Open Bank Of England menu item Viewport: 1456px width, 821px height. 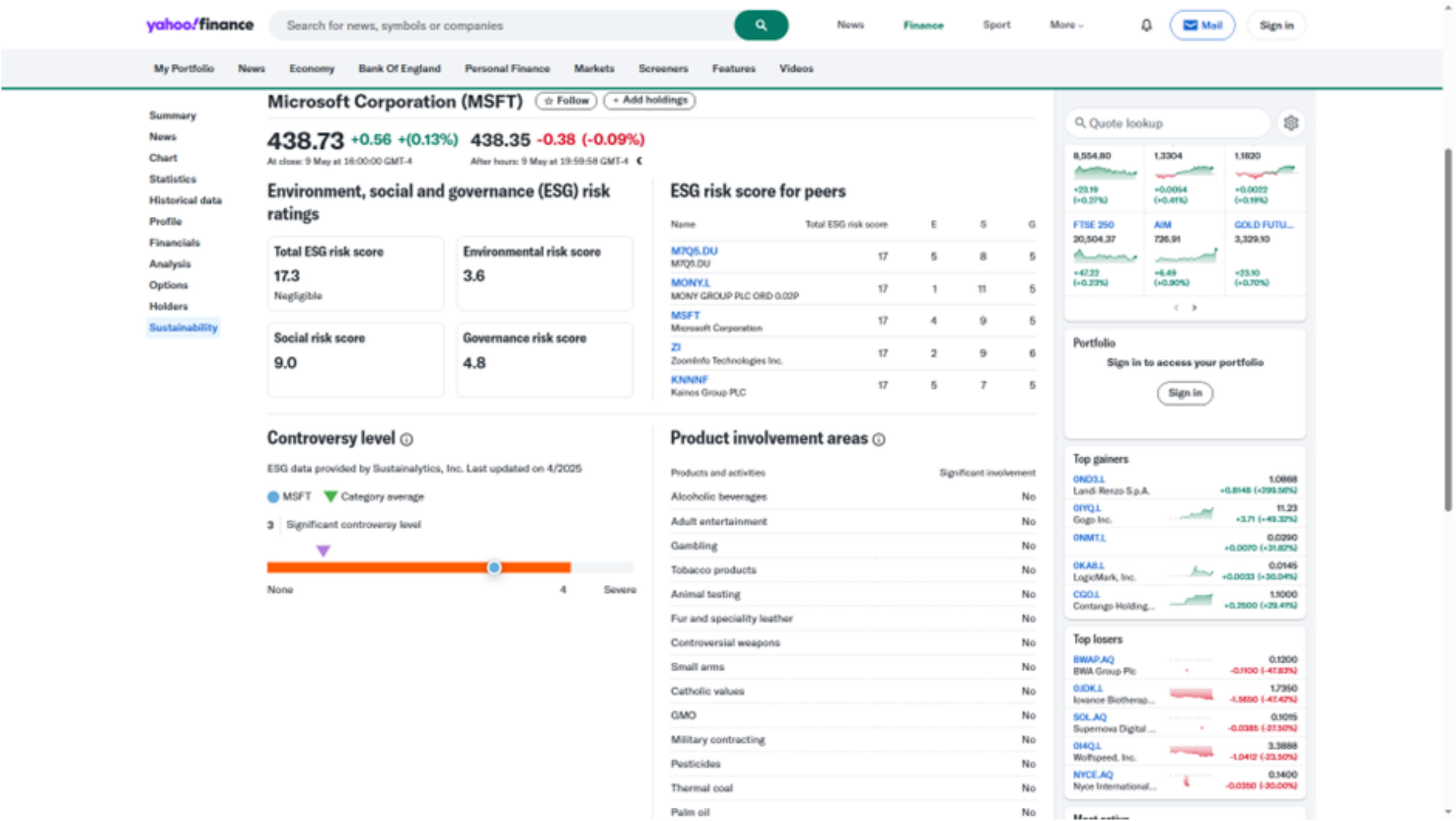pyautogui.click(x=399, y=68)
